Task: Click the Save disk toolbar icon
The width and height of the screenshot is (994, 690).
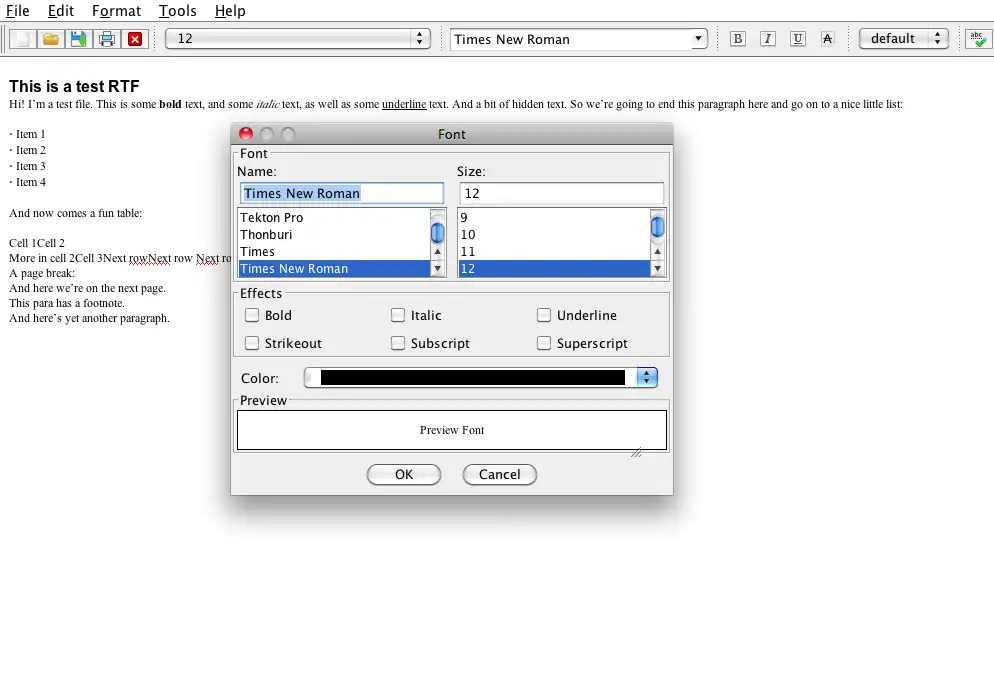Action: (79, 39)
